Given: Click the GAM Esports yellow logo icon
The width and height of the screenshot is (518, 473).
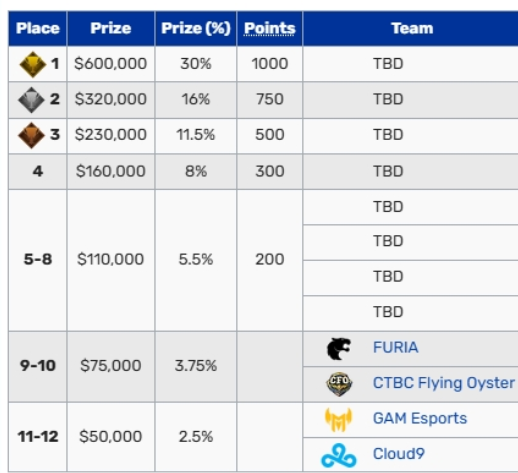Looking at the screenshot, I should click(x=338, y=419).
